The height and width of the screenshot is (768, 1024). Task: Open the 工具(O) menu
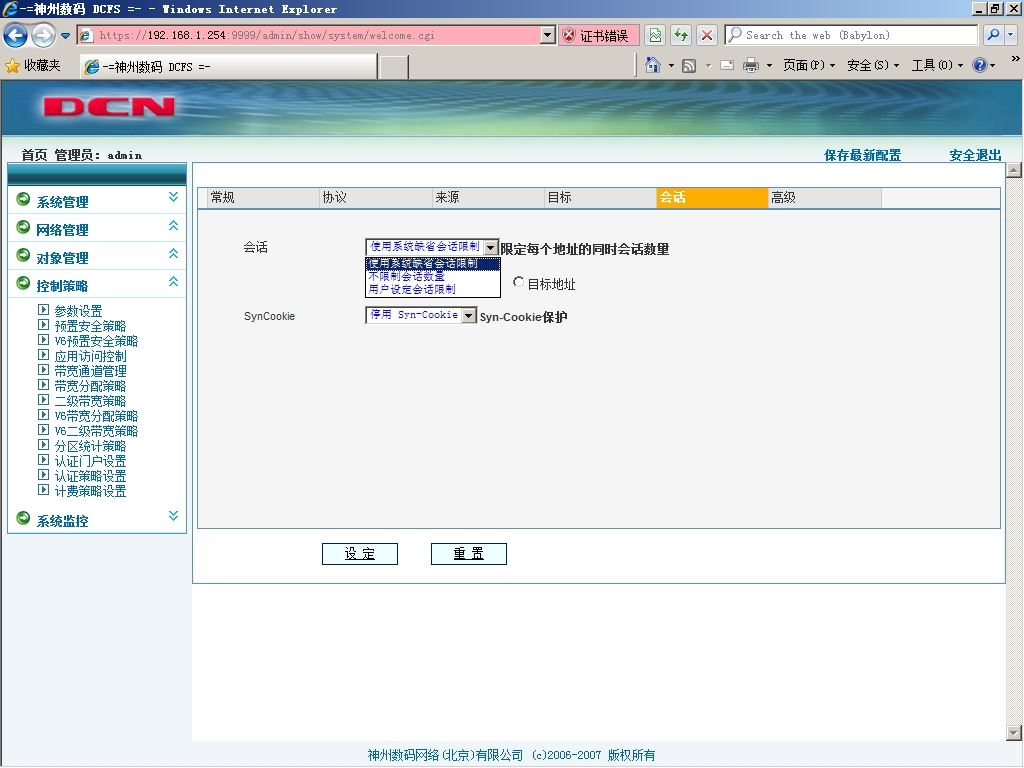[936, 65]
